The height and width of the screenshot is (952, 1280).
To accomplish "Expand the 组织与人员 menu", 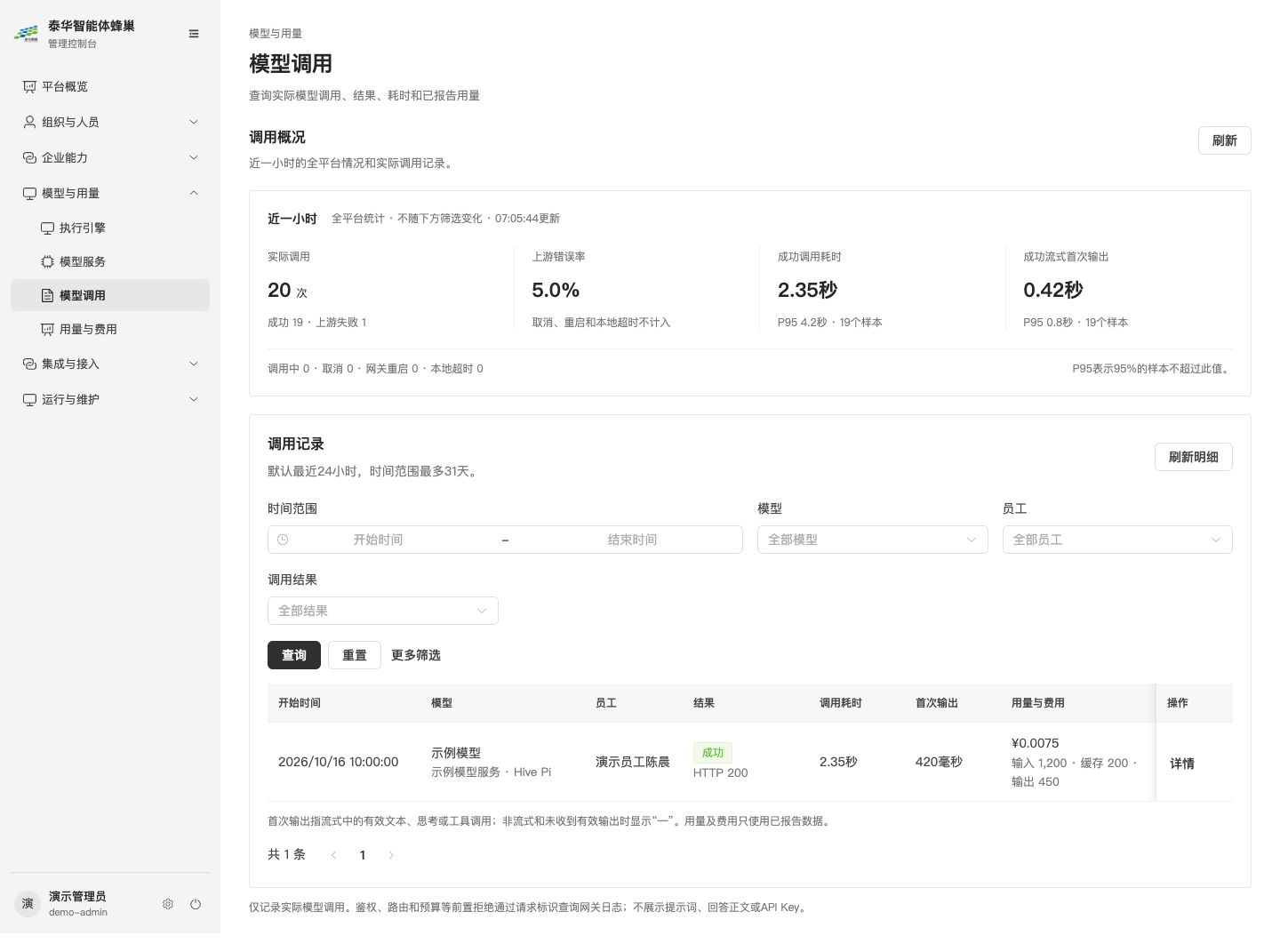I will click(110, 122).
